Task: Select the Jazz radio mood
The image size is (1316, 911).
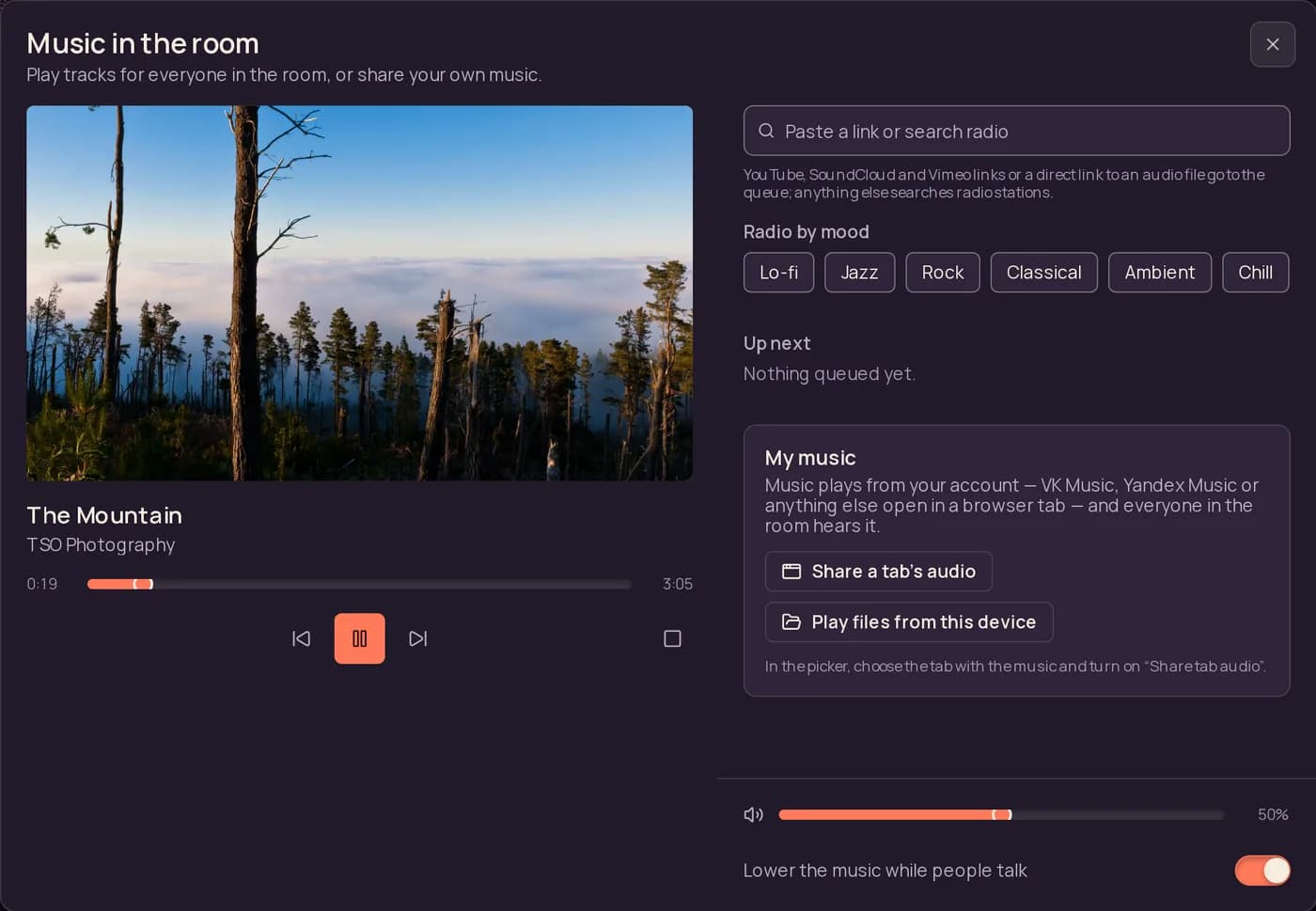Action: 859,273
